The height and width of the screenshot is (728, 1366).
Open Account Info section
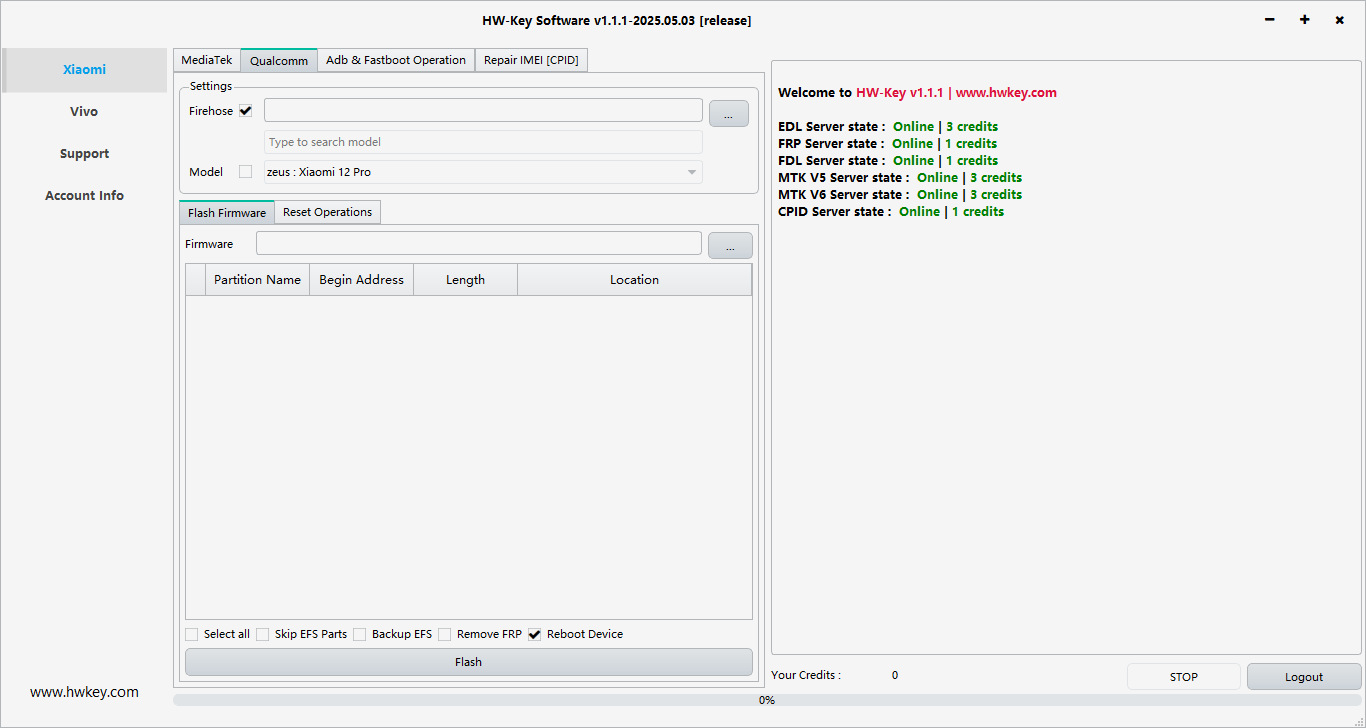tap(84, 196)
